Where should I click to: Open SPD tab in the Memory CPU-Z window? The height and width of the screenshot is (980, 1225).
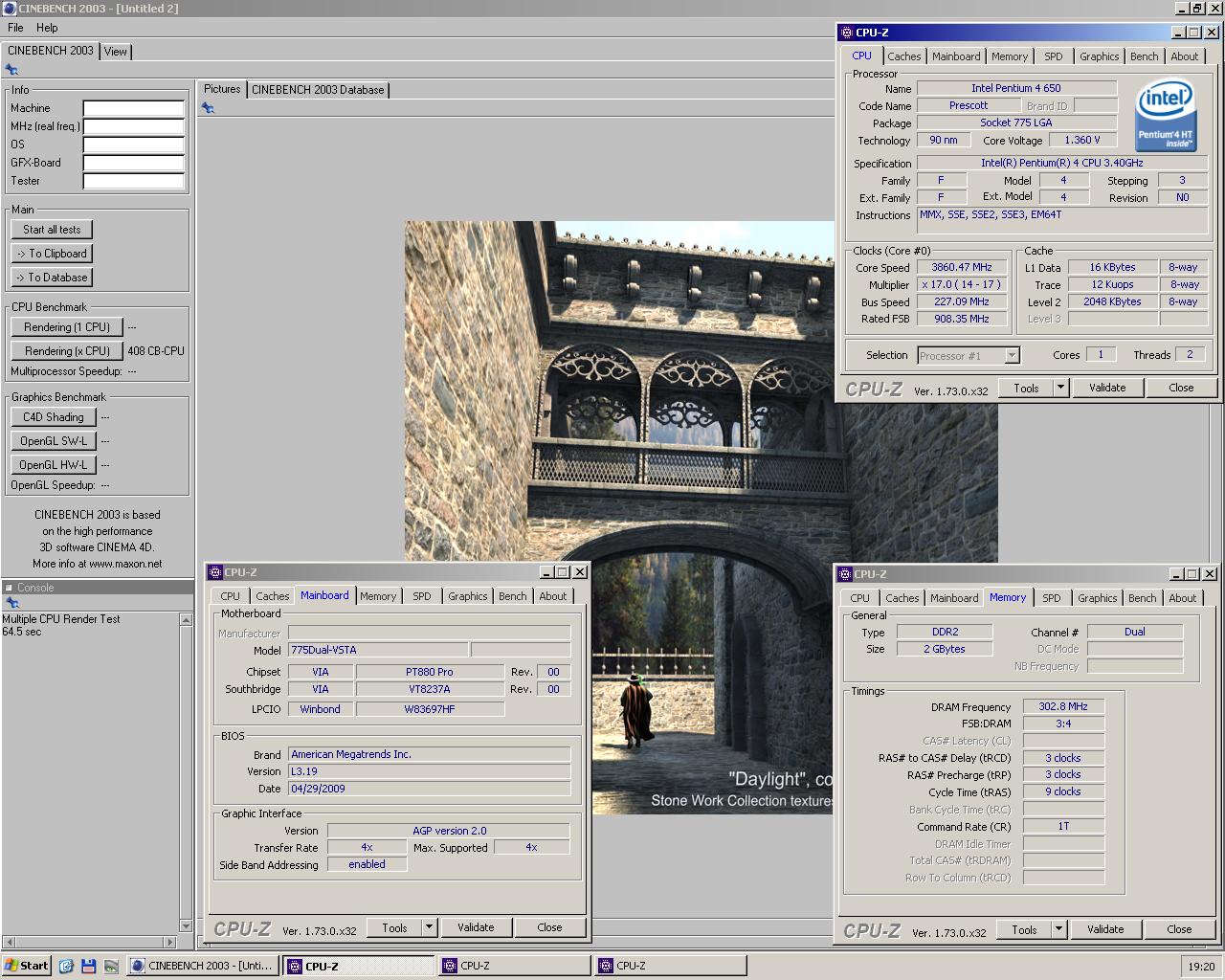click(1051, 598)
